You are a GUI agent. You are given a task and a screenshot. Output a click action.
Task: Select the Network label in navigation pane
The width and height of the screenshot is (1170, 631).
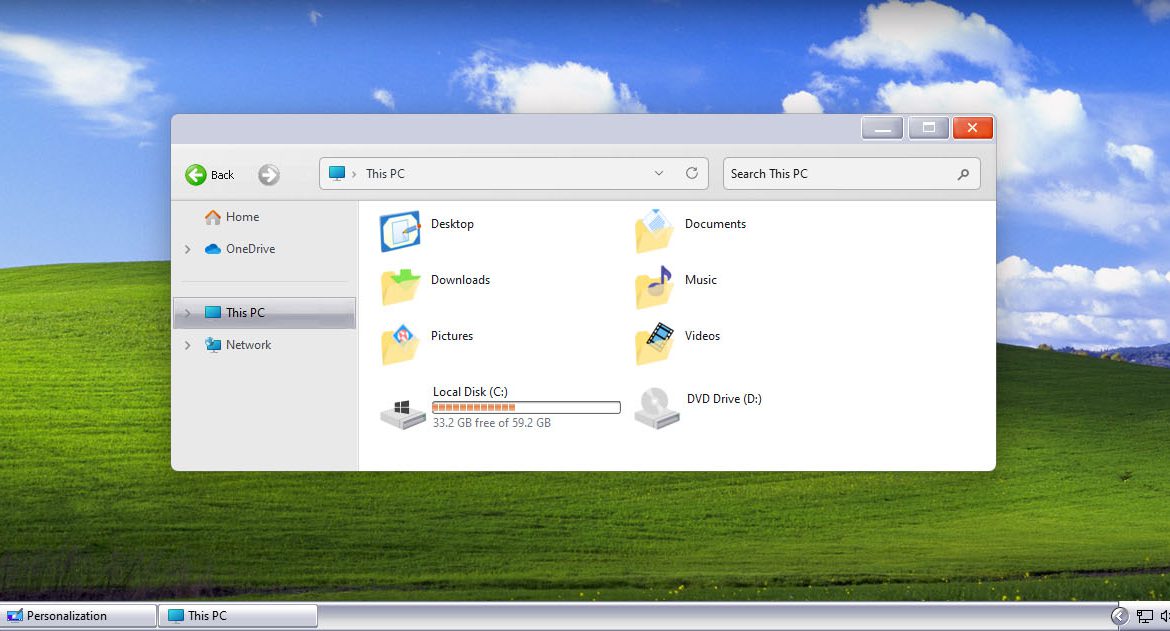(x=248, y=345)
